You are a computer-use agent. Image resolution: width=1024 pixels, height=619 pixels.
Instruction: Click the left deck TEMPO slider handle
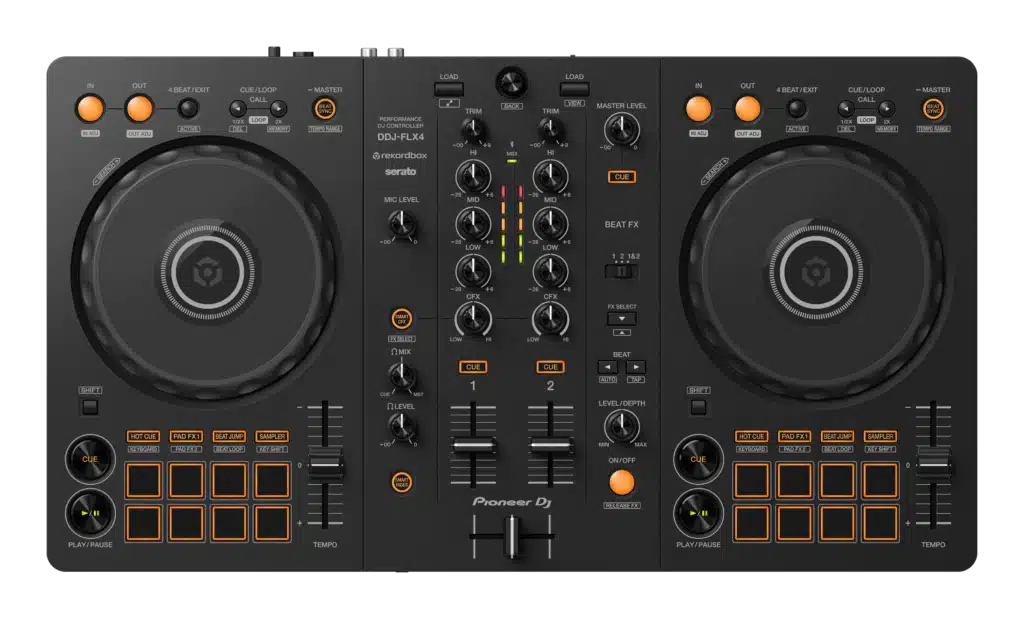(x=325, y=465)
